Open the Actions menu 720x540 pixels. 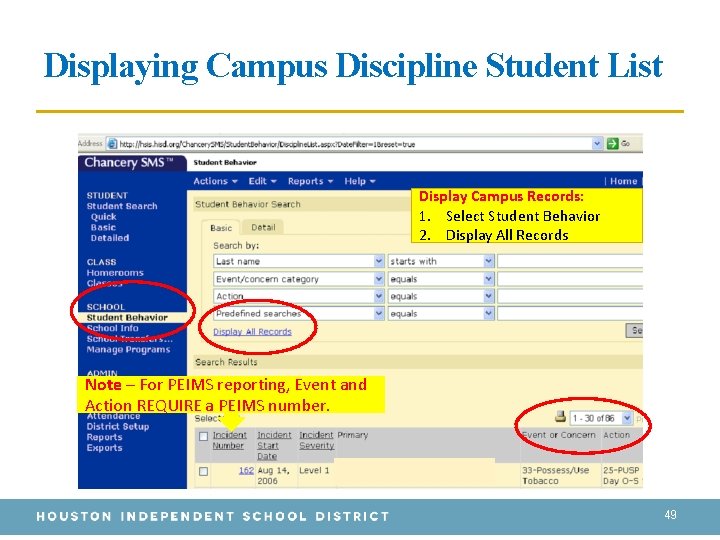pyautogui.click(x=215, y=181)
